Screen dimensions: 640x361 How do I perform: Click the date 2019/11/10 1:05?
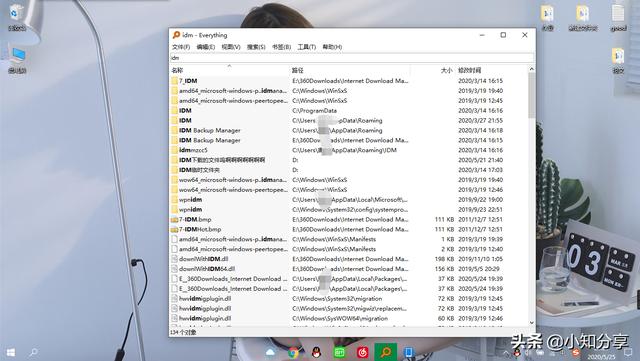480,259
